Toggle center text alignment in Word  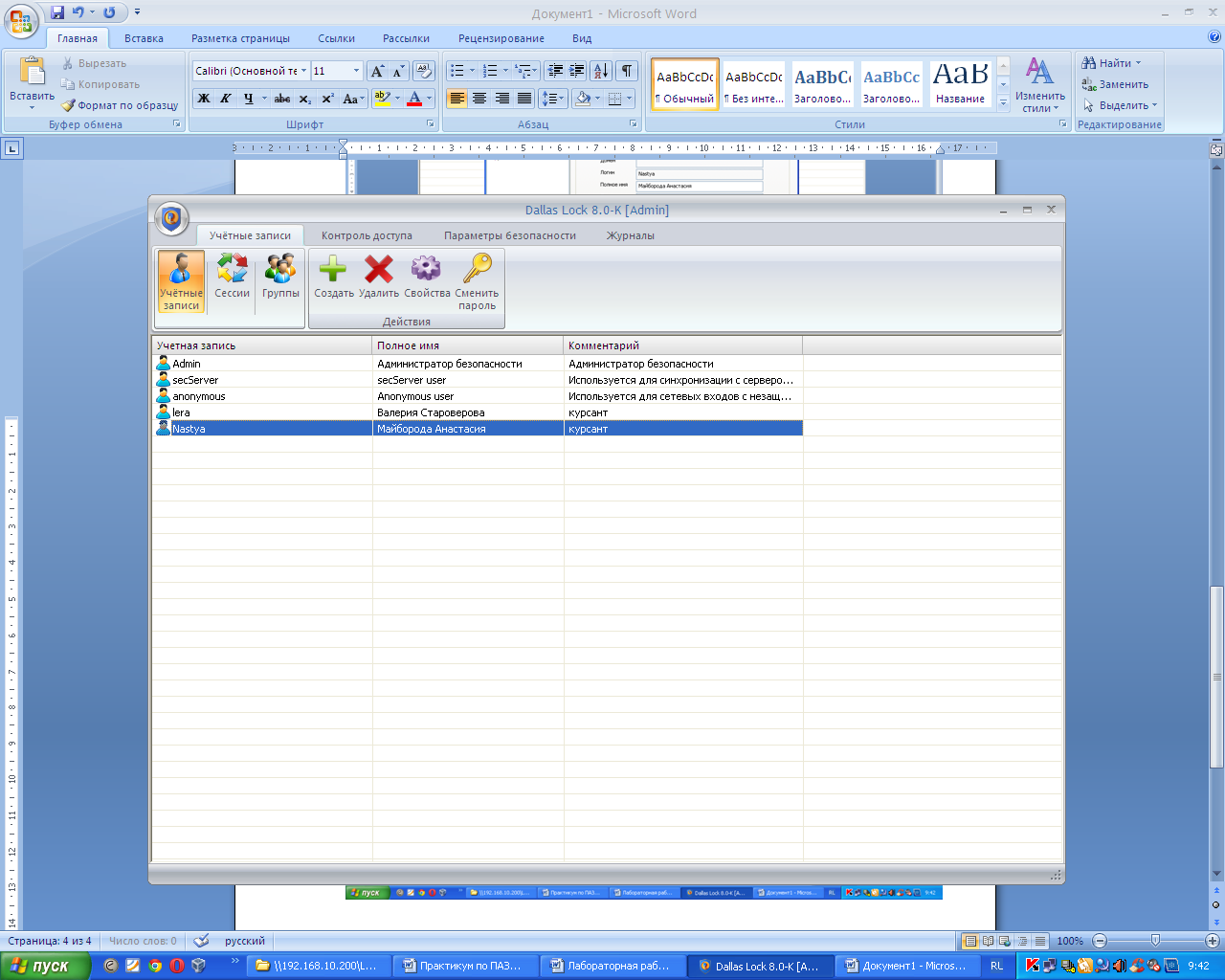[479, 99]
